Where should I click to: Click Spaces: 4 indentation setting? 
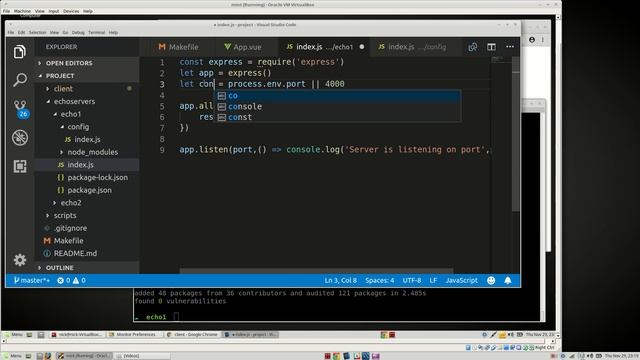(380, 280)
